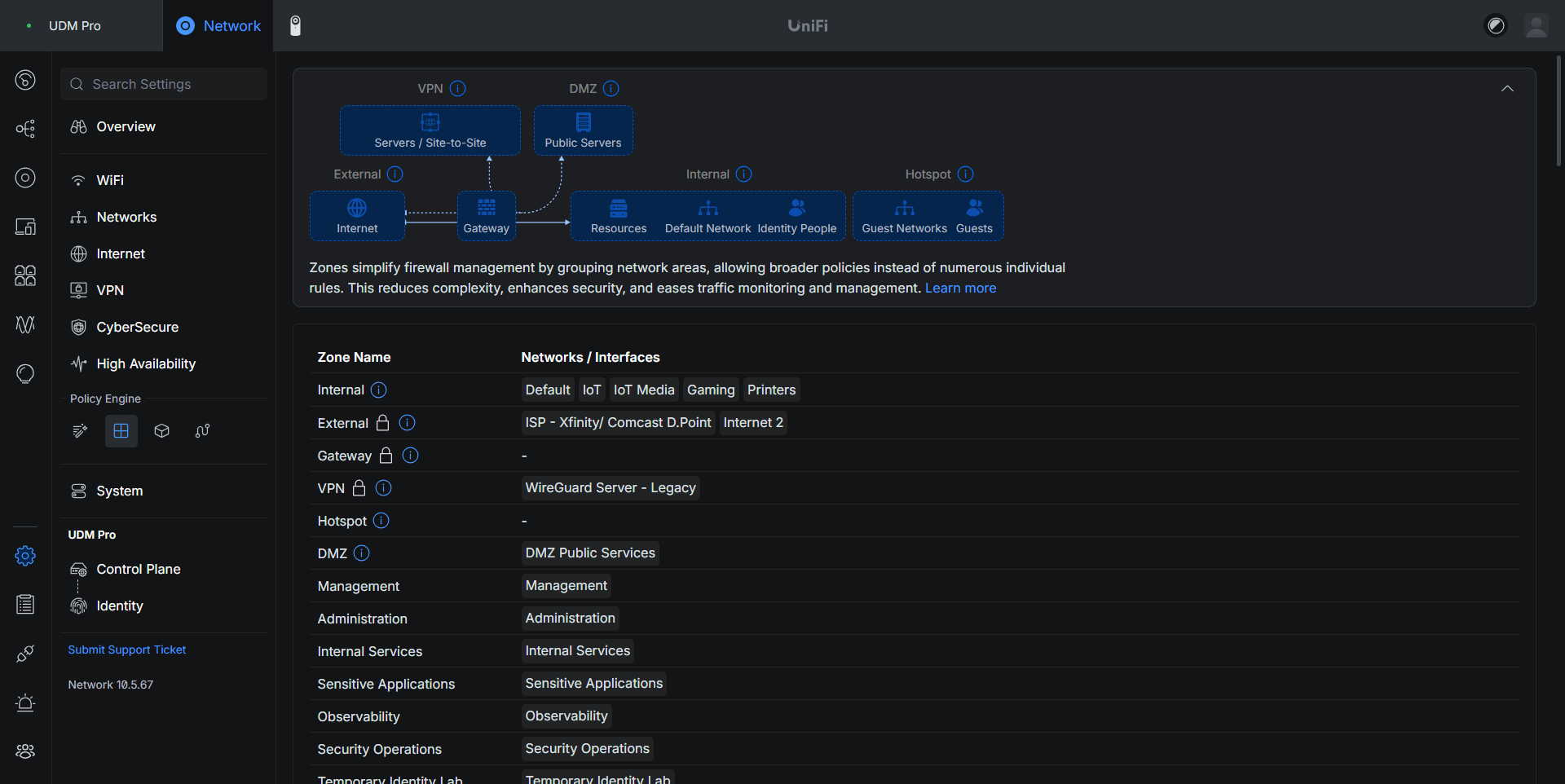The width and height of the screenshot is (1565, 784).
Task: Select the cube icon under Policy Engine
Action: [x=162, y=431]
